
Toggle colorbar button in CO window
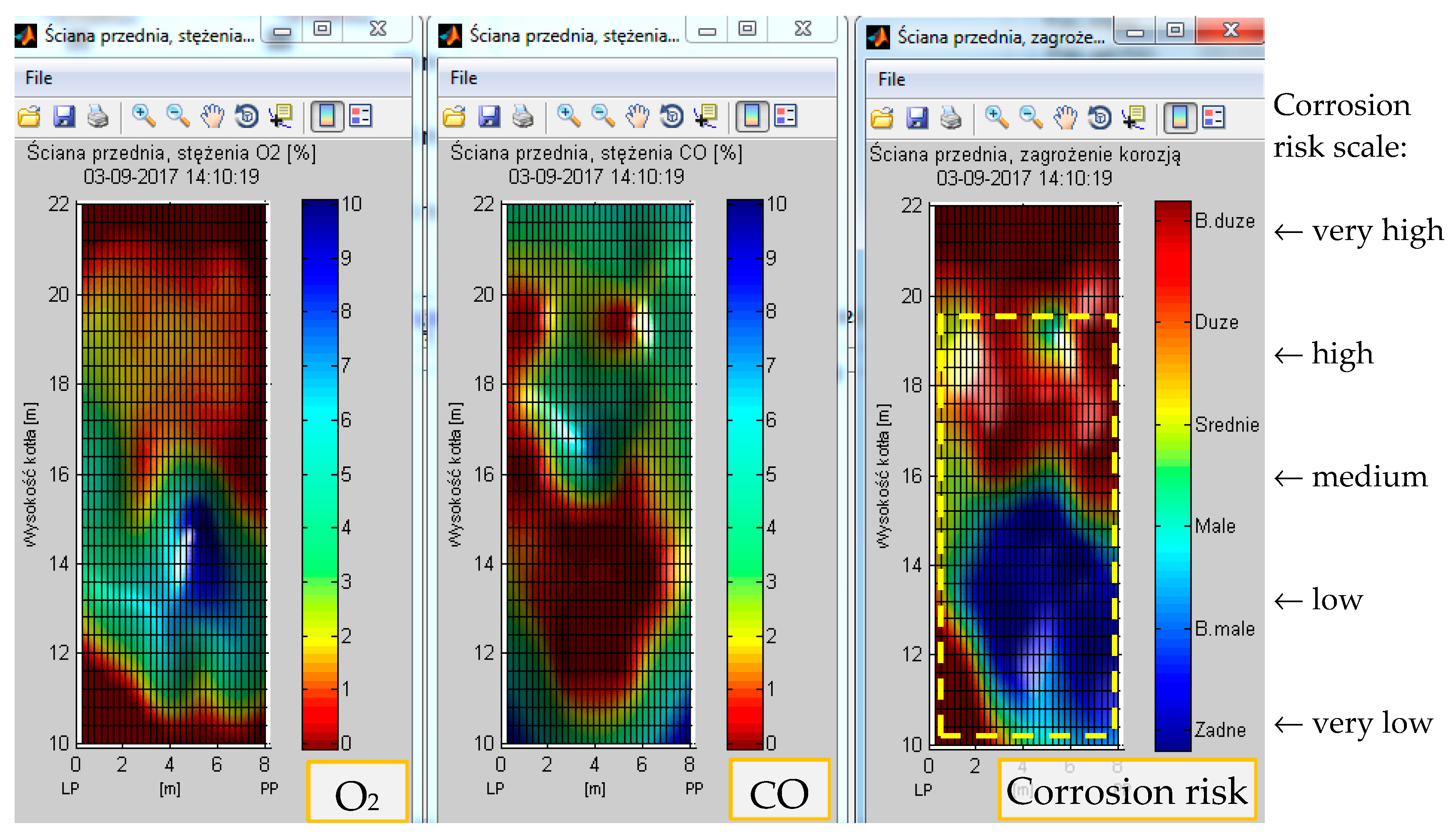pyautogui.click(x=752, y=116)
